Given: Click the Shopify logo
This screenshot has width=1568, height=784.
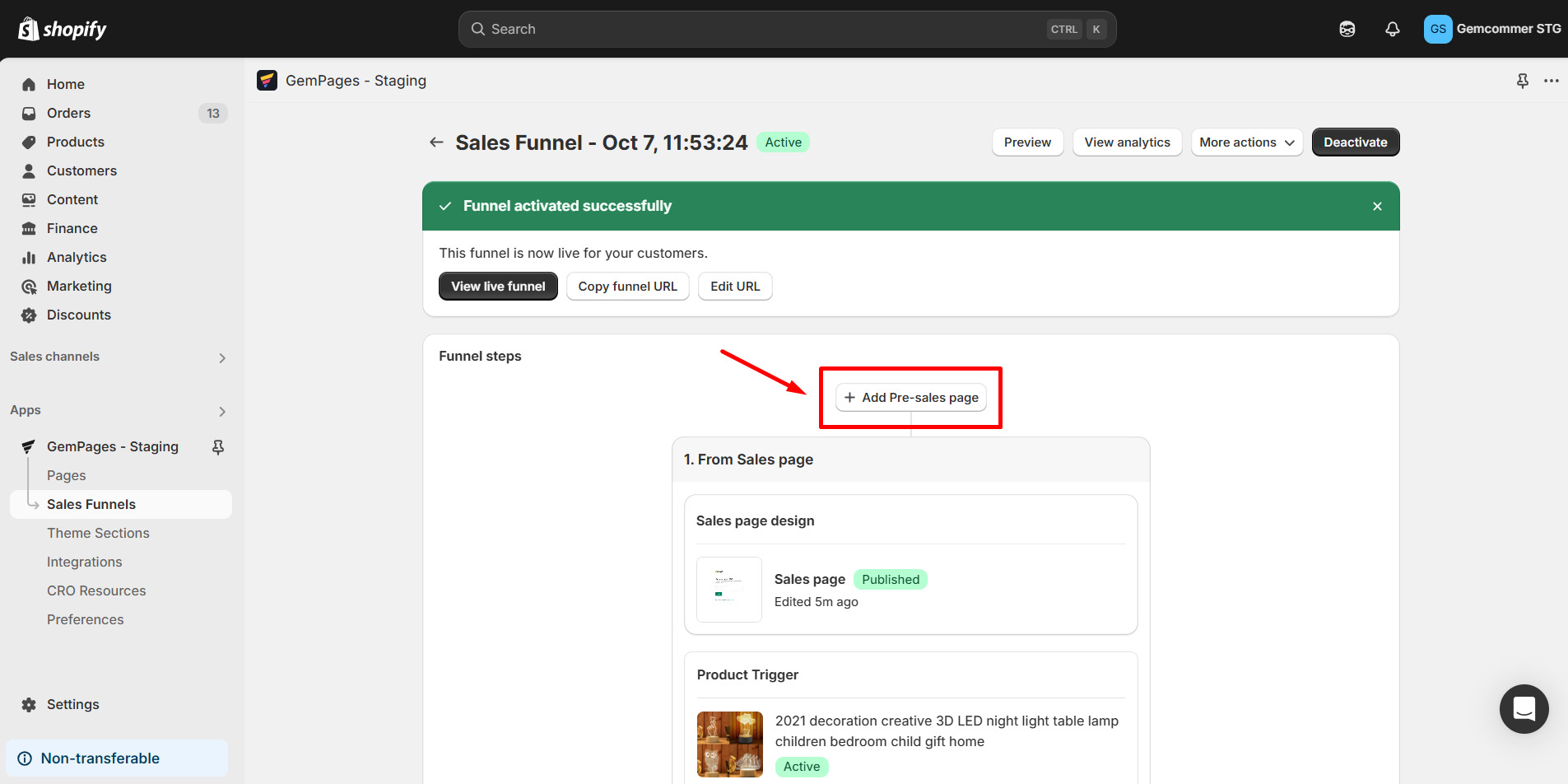Looking at the screenshot, I should click(62, 28).
